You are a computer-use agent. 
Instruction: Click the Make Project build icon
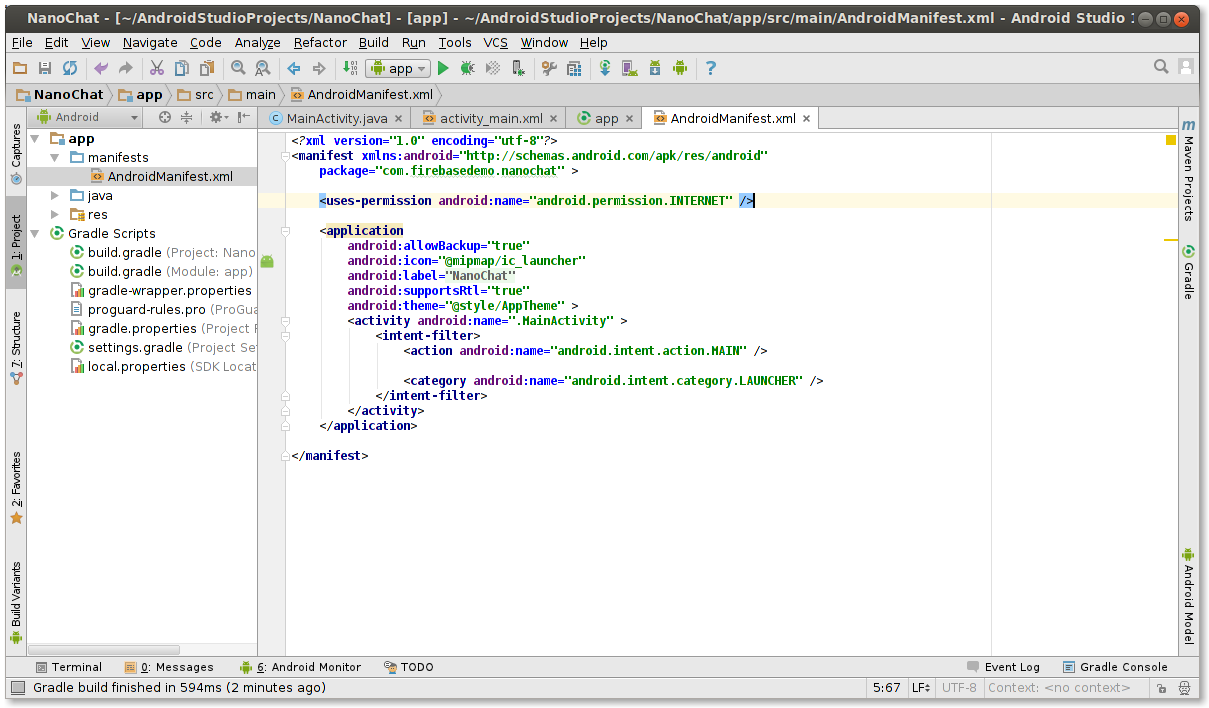tap(350, 68)
